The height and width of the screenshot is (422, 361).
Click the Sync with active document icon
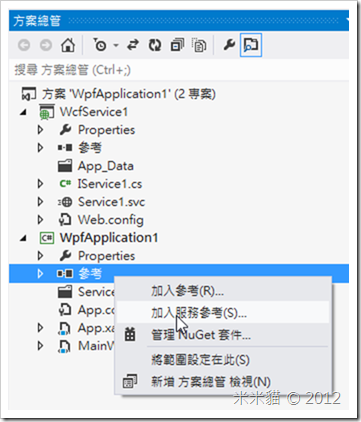133,45
